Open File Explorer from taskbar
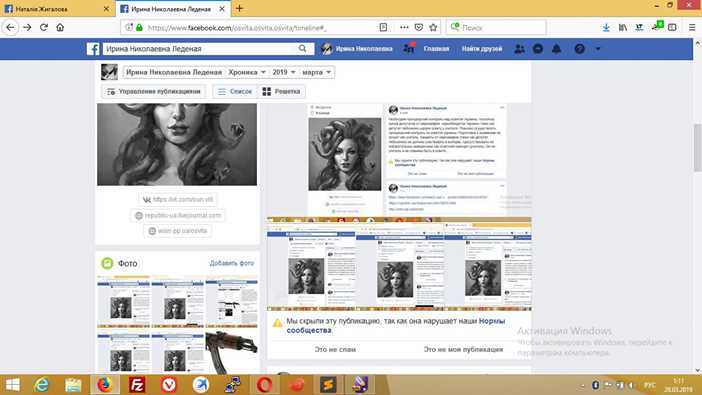The width and height of the screenshot is (702, 395). (x=73, y=385)
